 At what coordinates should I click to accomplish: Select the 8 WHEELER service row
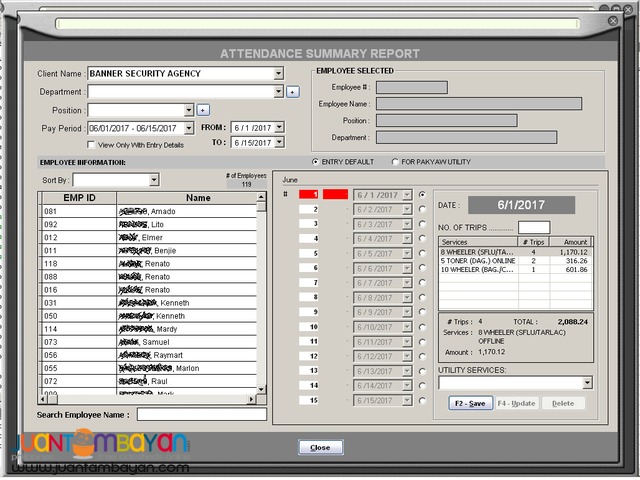[516, 252]
